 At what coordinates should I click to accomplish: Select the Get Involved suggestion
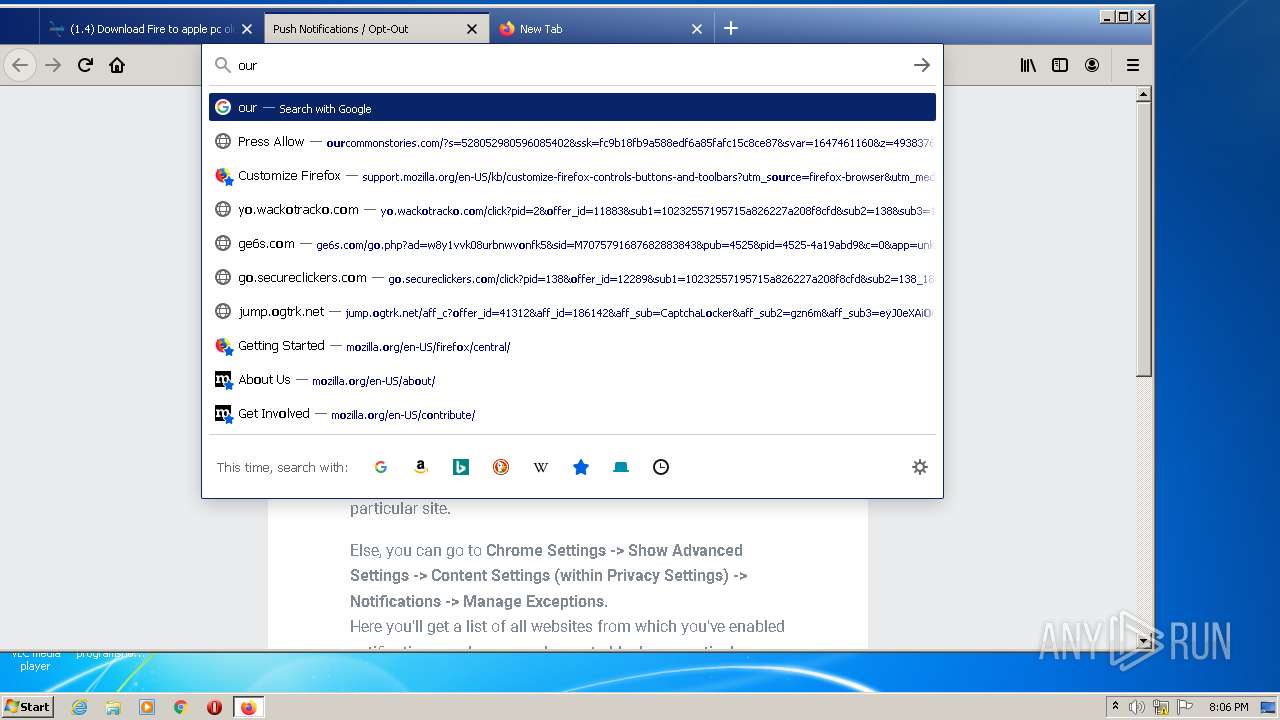click(572, 413)
